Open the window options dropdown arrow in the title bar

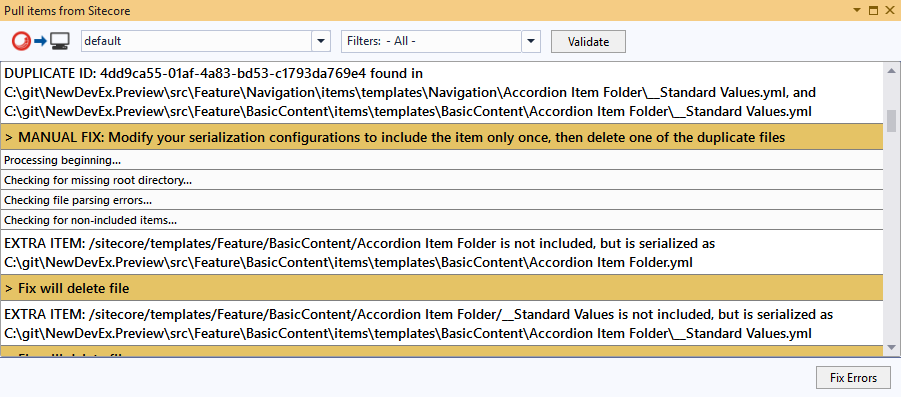pyautogui.click(x=857, y=10)
